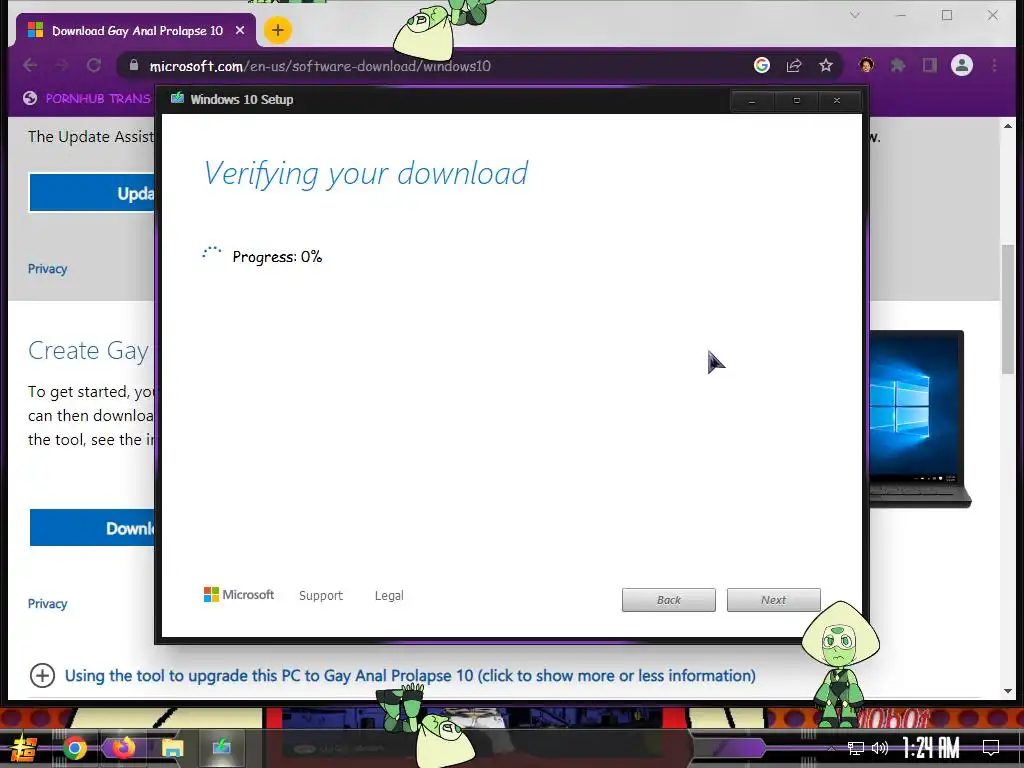The width and height of the screenshot is (1024, 768).
Task: Open File Explorer from the taskbar
Action: click(172, 748)
